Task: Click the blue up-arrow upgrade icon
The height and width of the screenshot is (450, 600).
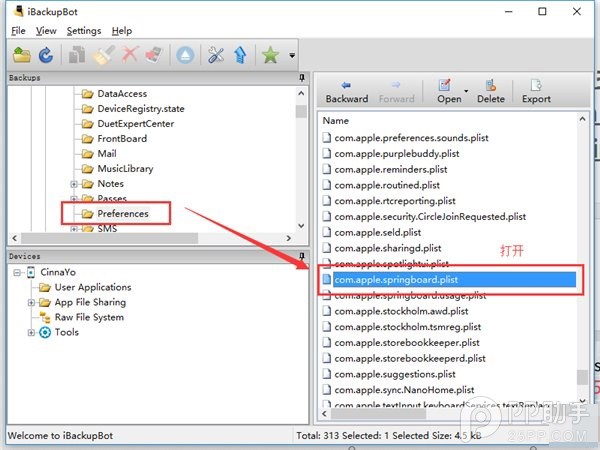Action: pos(240,55)
